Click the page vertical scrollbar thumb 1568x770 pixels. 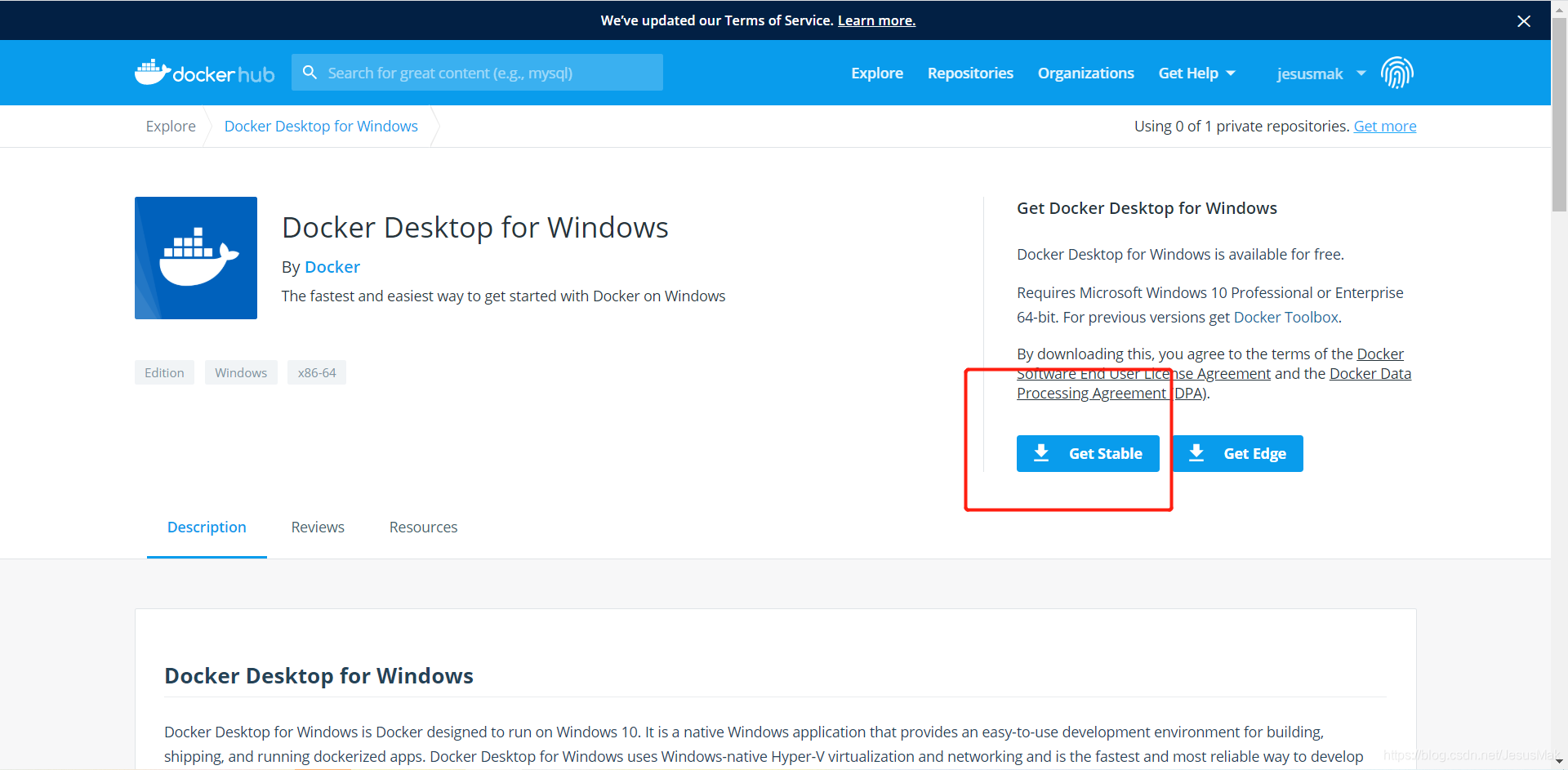pyautogui.click(x=1559, y=114)
